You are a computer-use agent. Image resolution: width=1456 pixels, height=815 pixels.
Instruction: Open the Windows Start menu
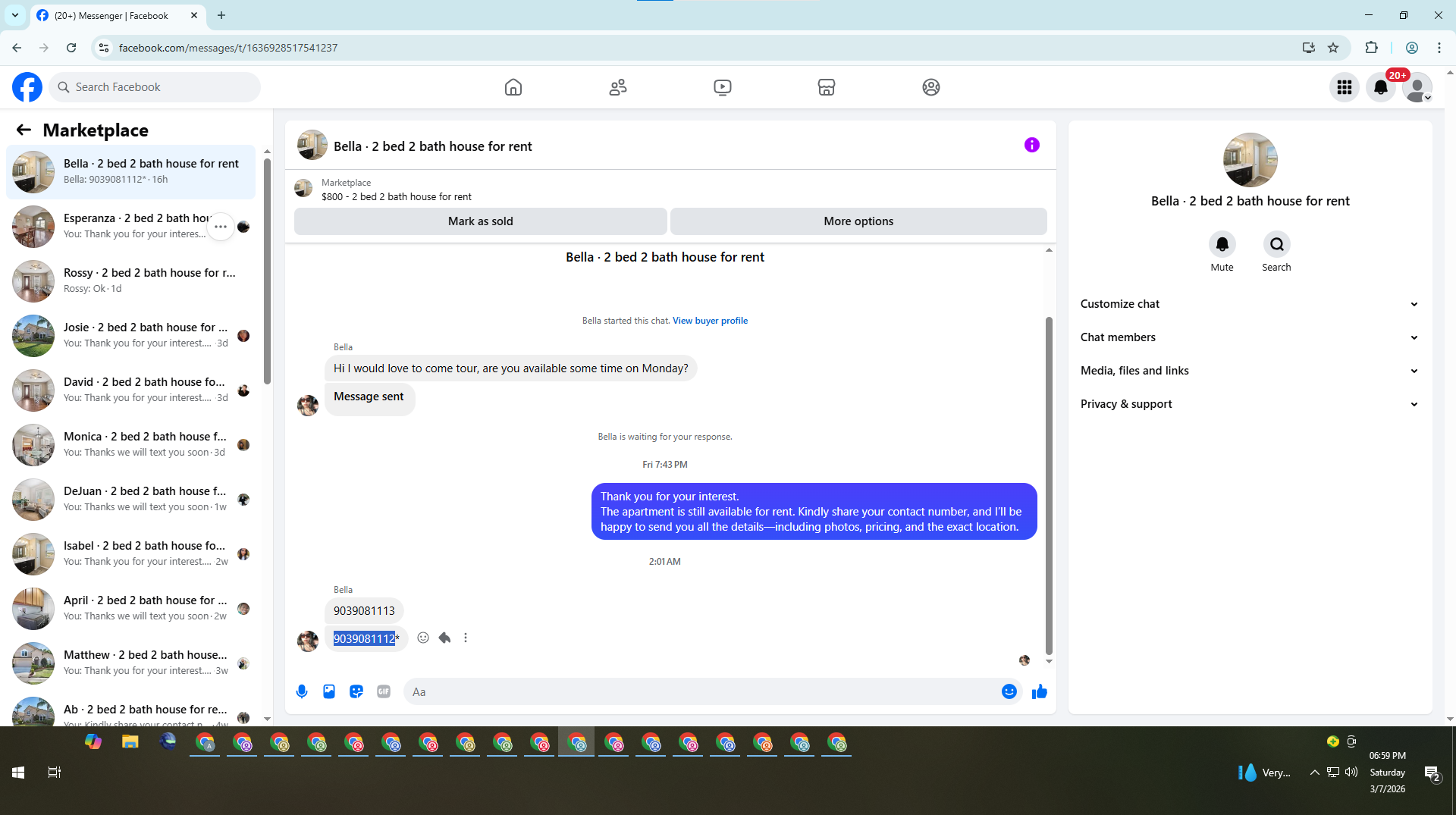[18, 773]
